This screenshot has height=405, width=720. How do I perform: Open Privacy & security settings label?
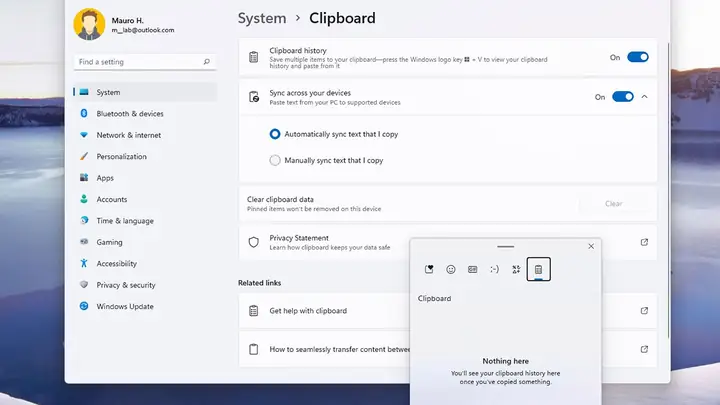coord(126,285)
